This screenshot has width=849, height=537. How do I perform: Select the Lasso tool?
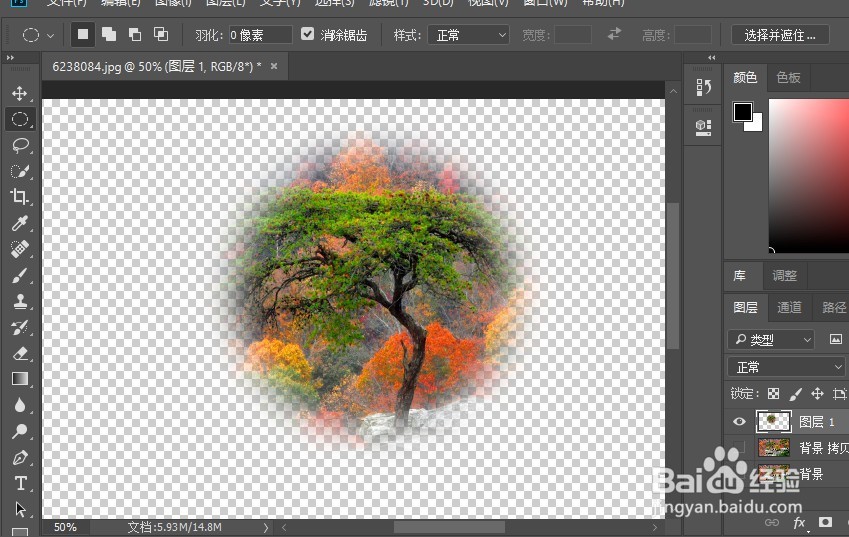[x=20, y=145]
